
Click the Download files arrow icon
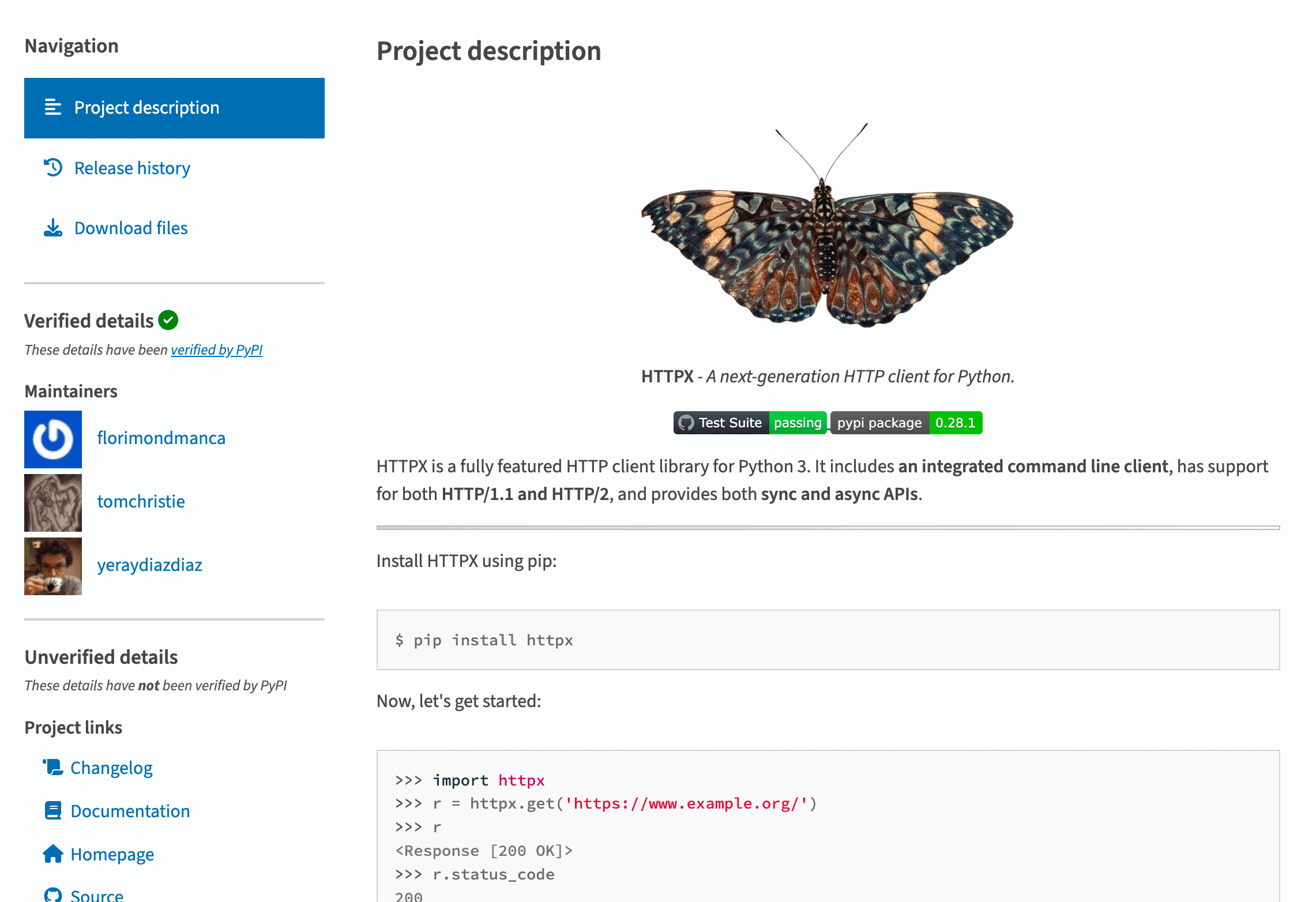[x=53, y=228]
